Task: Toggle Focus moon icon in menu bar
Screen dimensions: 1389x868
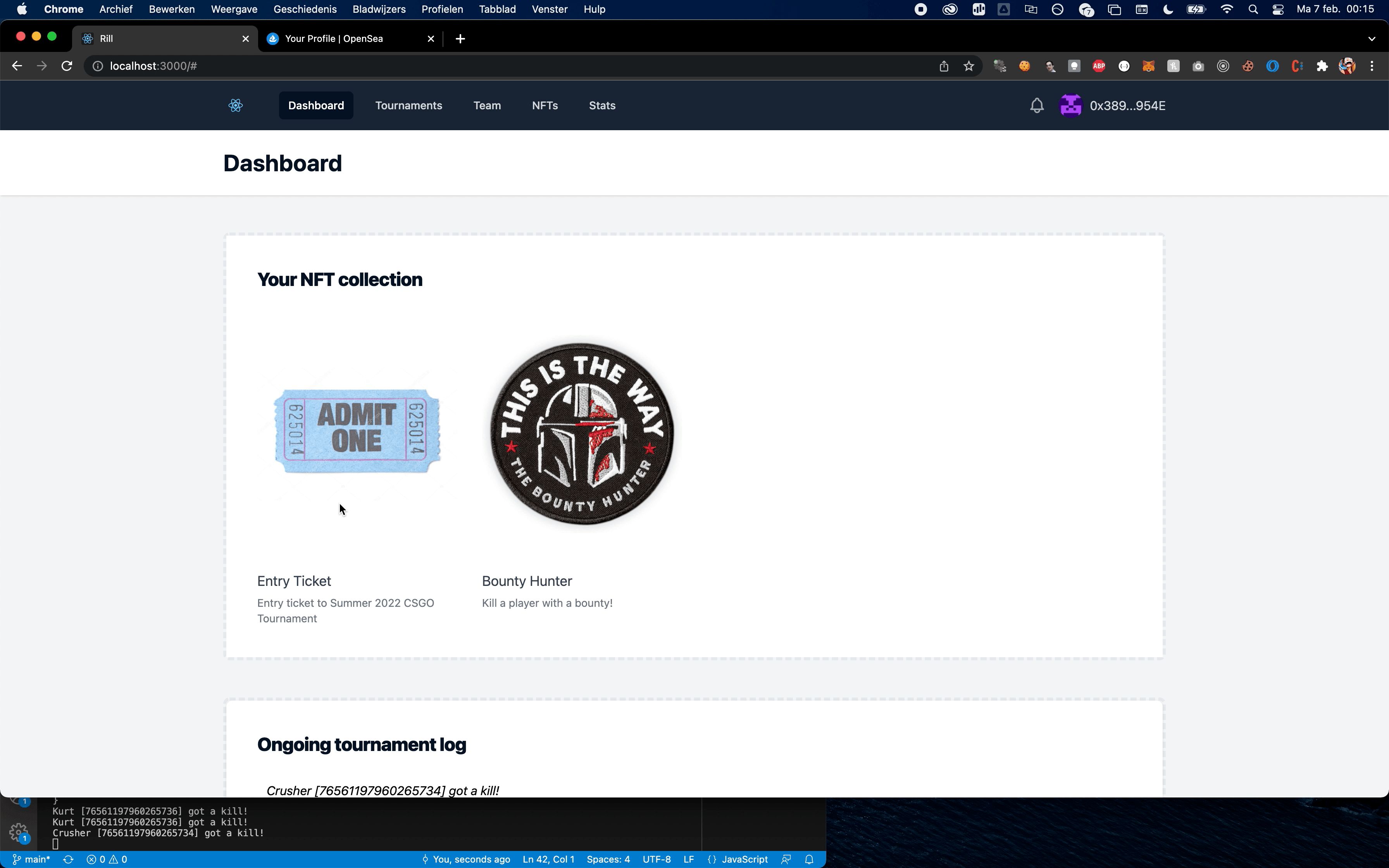Action: click(1167, 9)
